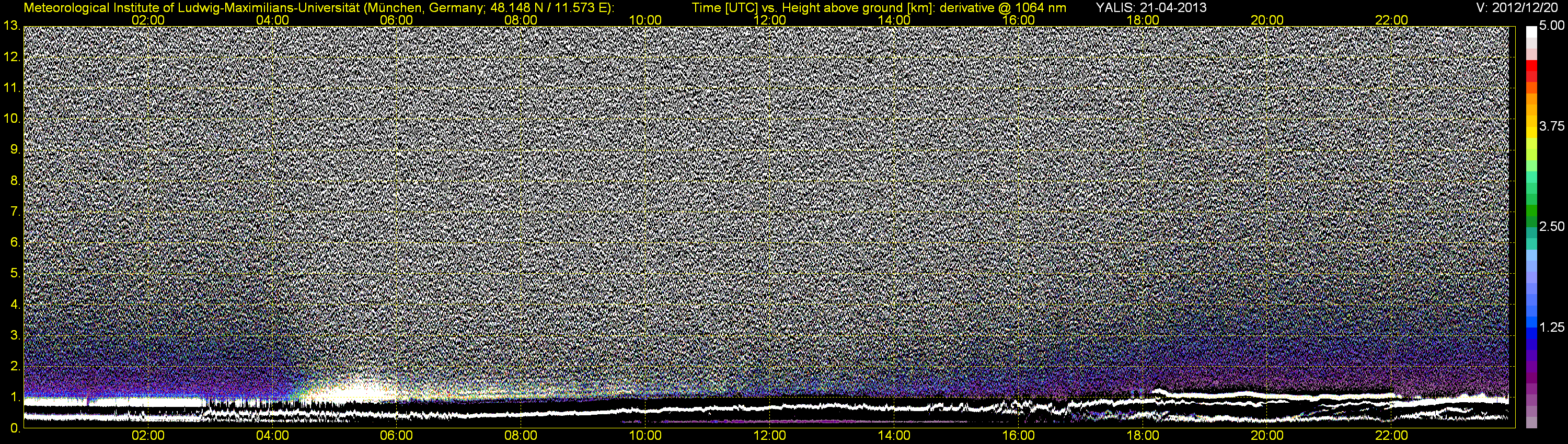Click the 11. height axis label

click(x=11, y=88)
